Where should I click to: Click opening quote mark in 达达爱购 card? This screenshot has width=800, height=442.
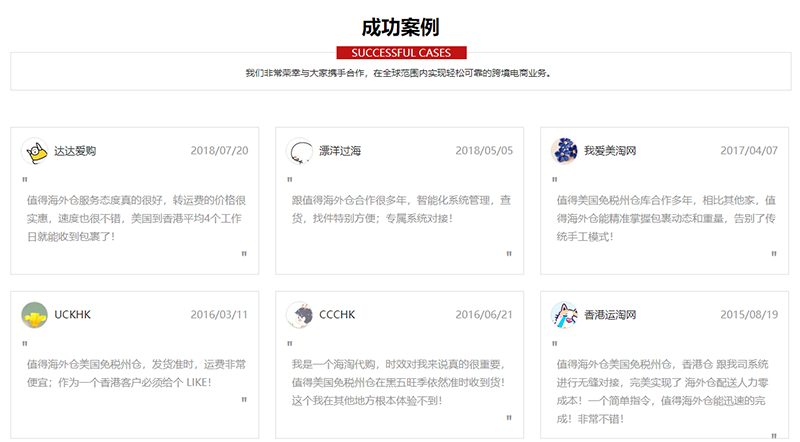(25, 181)
